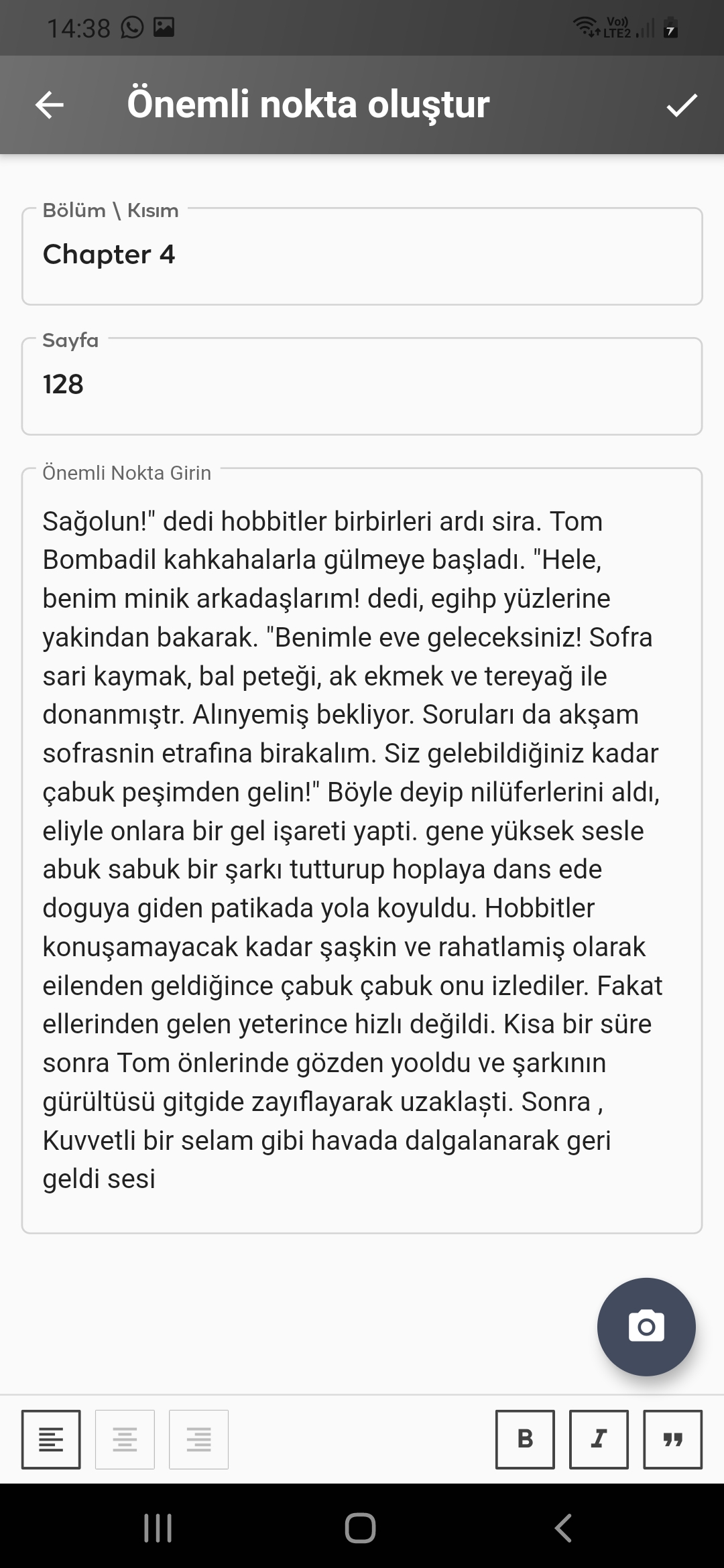The image size is (724, 1568).
Task: Focus the Önemli Nokta Girin text area
Action: (x=362, y=850)
